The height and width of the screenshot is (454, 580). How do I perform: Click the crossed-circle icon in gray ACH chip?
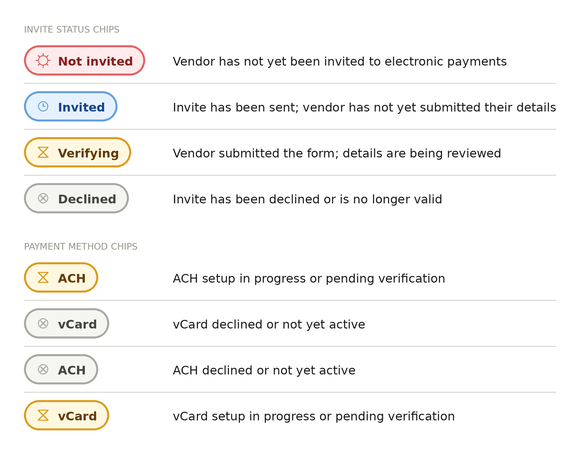tap(43, 369)
